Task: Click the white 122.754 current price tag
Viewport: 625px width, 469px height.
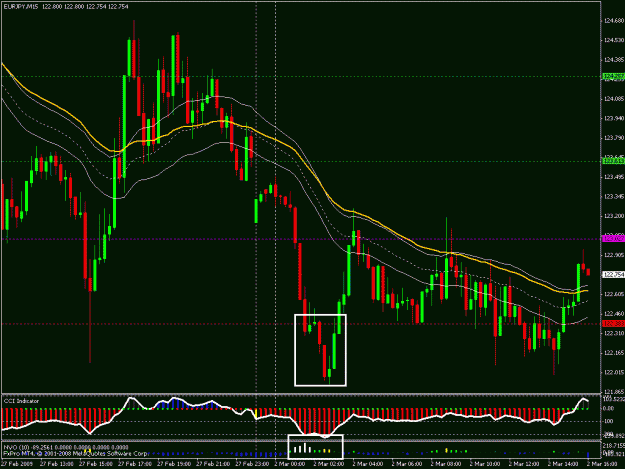Action: pyautogui.click(x=614, y=275)
